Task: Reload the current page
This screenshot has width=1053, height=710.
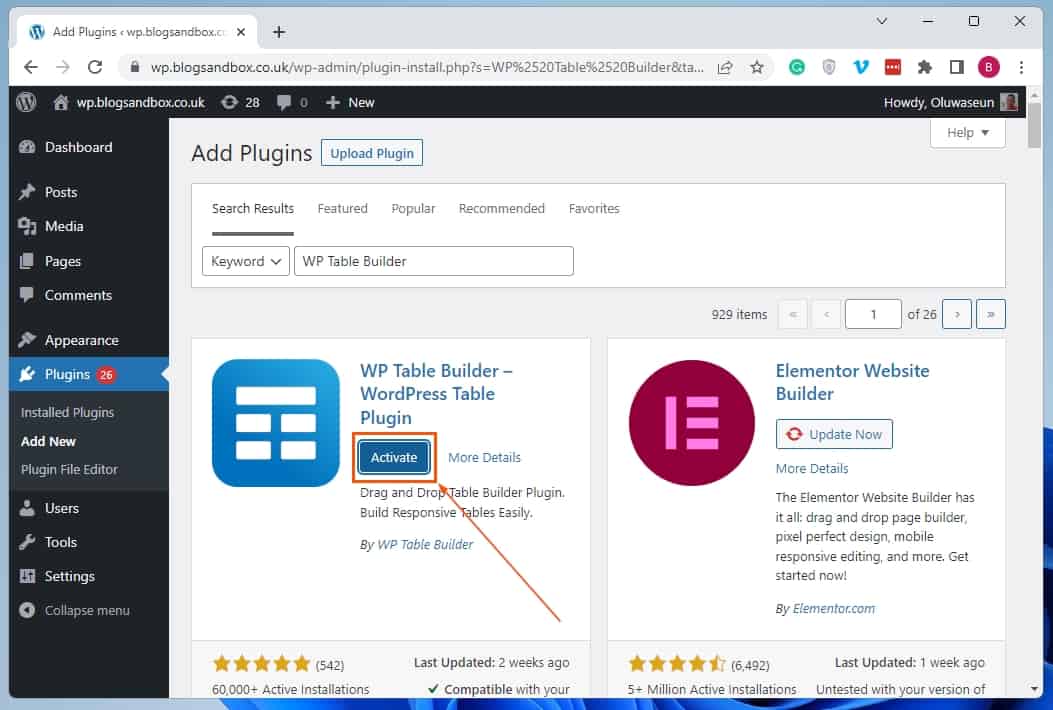Action: point(95,67)
